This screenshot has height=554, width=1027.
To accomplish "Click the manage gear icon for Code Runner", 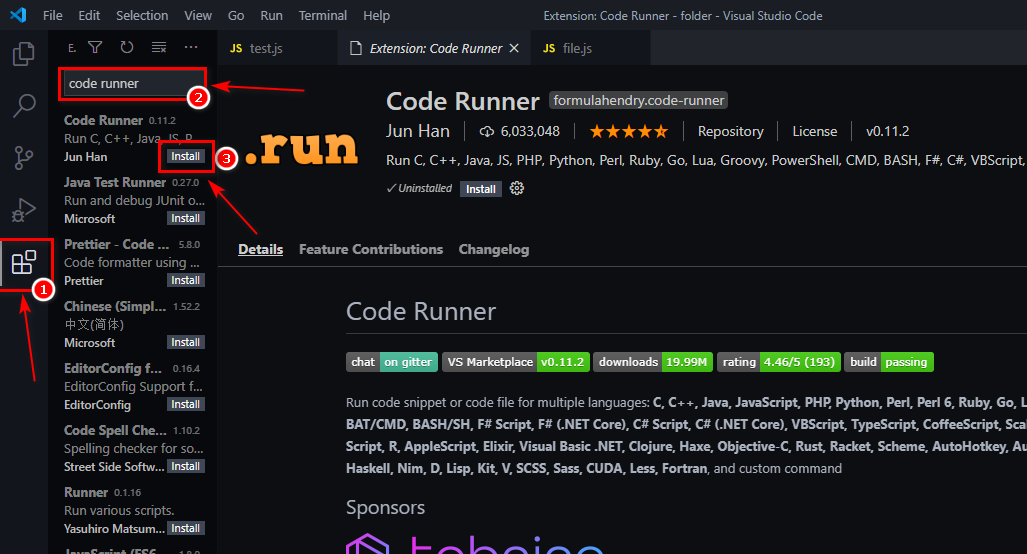I will coord(517,189).
